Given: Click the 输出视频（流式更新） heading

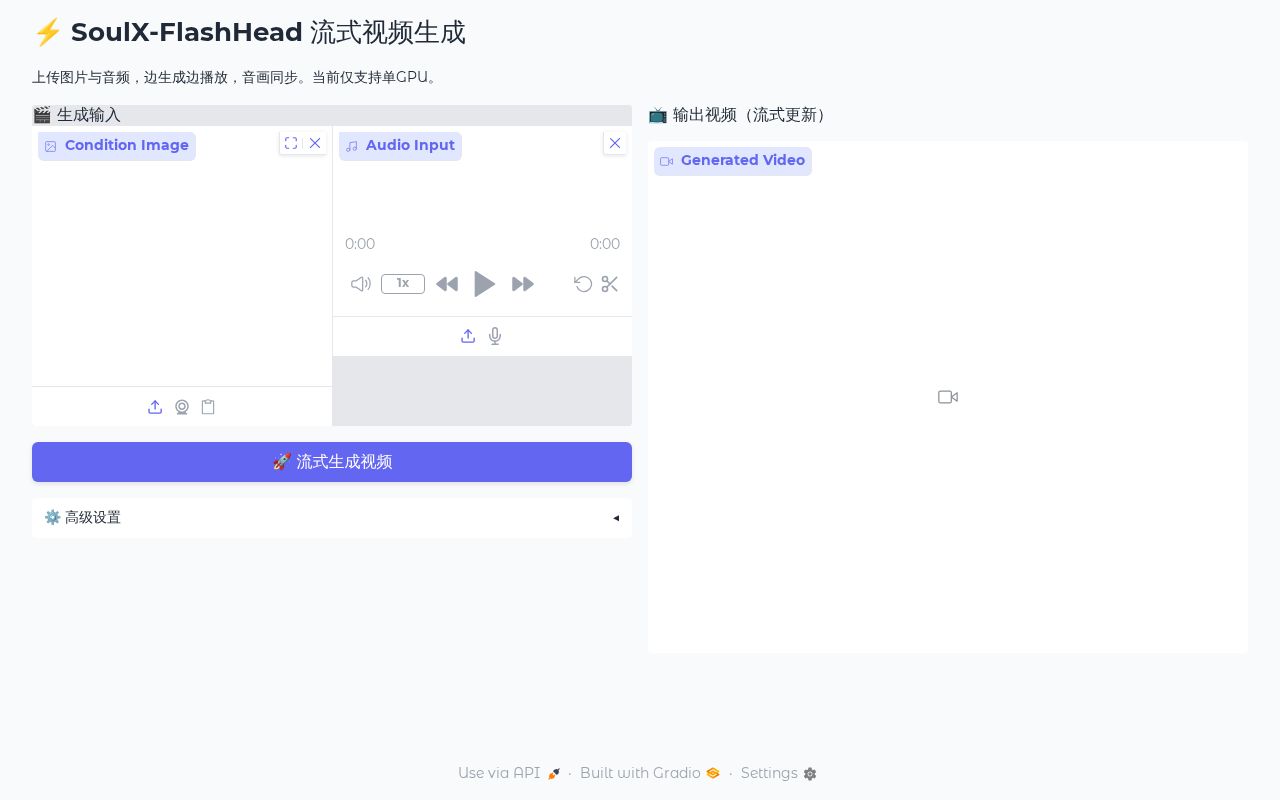Looking at the screenshot, I should coord(739,115).
